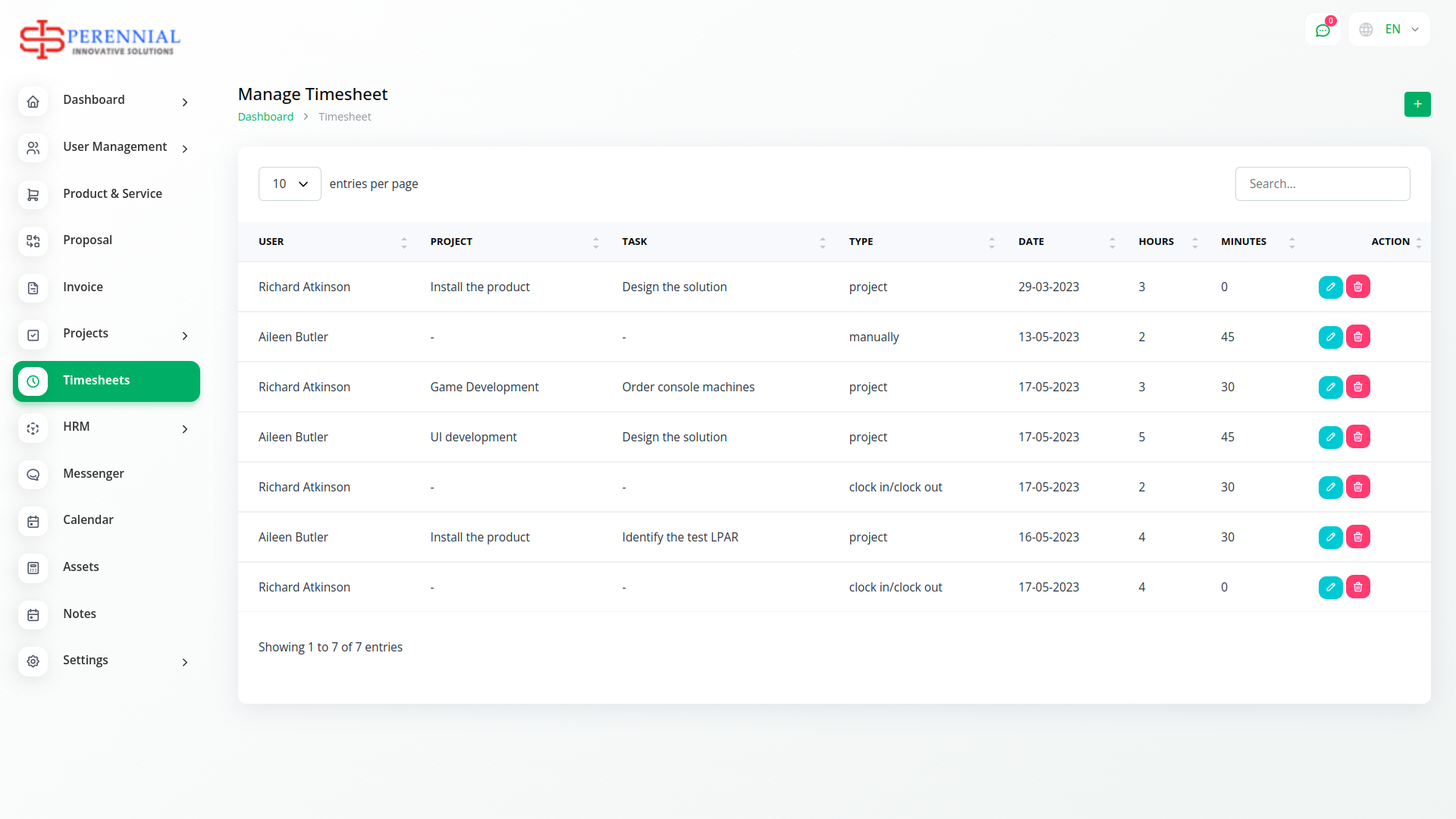Open the Invoice menu item
Image resolution: width=1456 pixels, height=819 pixels.
[83, 287]
